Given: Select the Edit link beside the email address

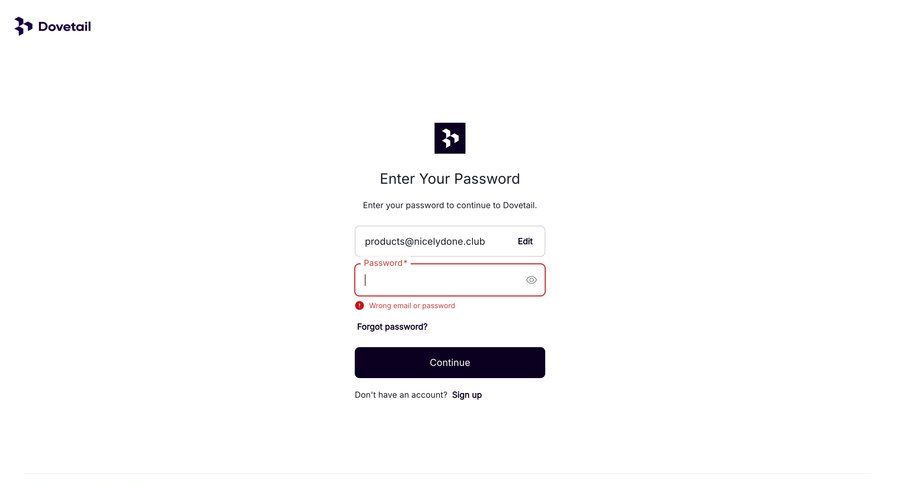Looking at the screenshot, I should click(x=525, y=241).
